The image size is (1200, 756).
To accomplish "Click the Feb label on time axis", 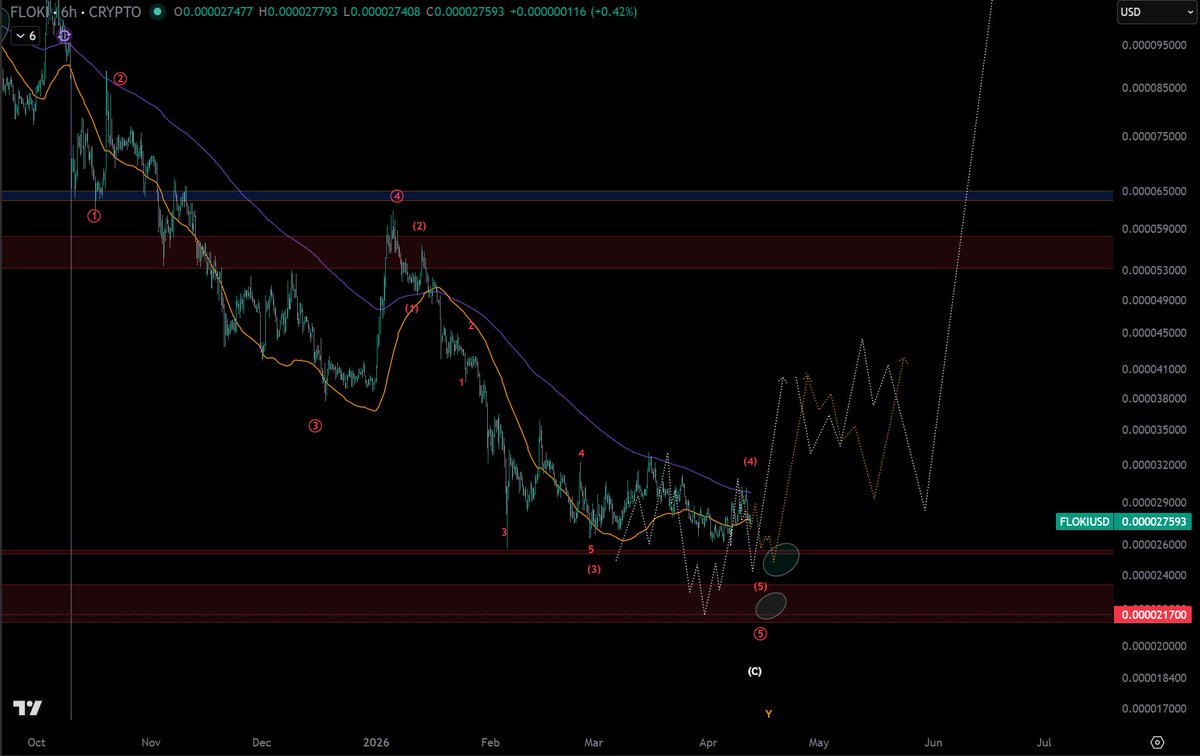I will pos(490,743).
